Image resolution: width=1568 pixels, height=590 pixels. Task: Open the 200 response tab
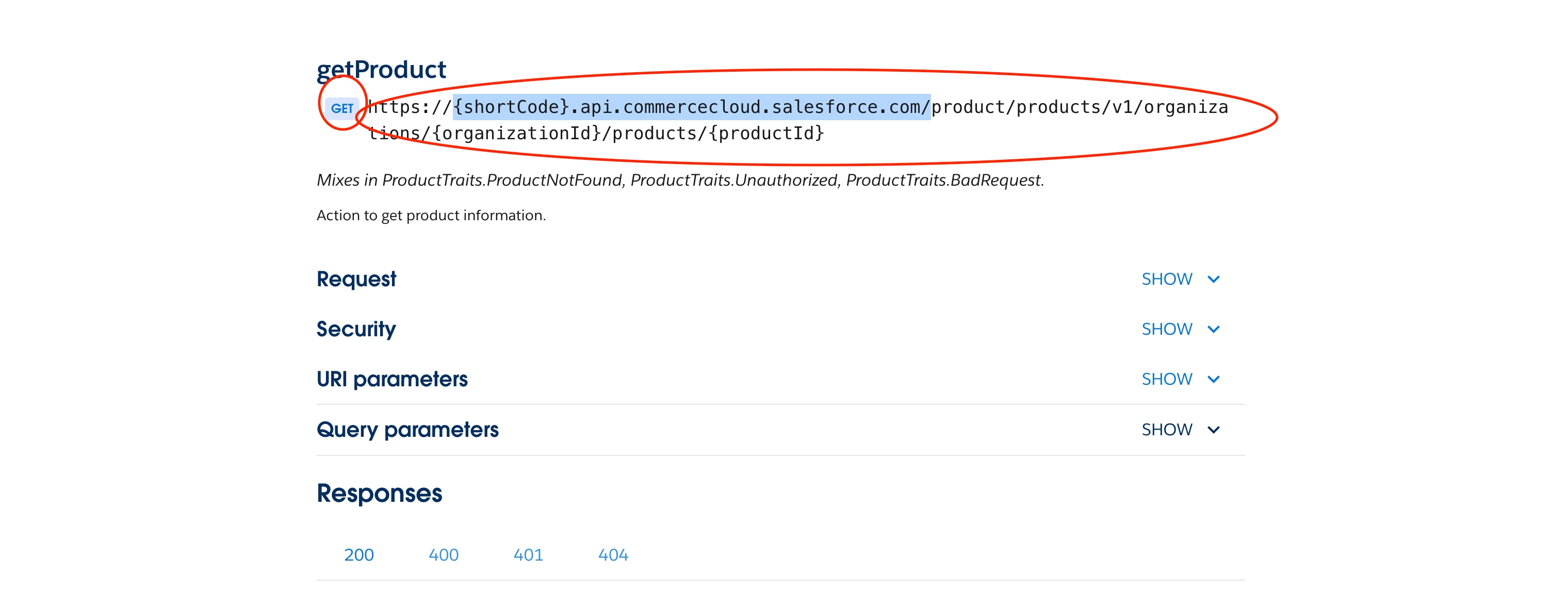tap(358, 555)
